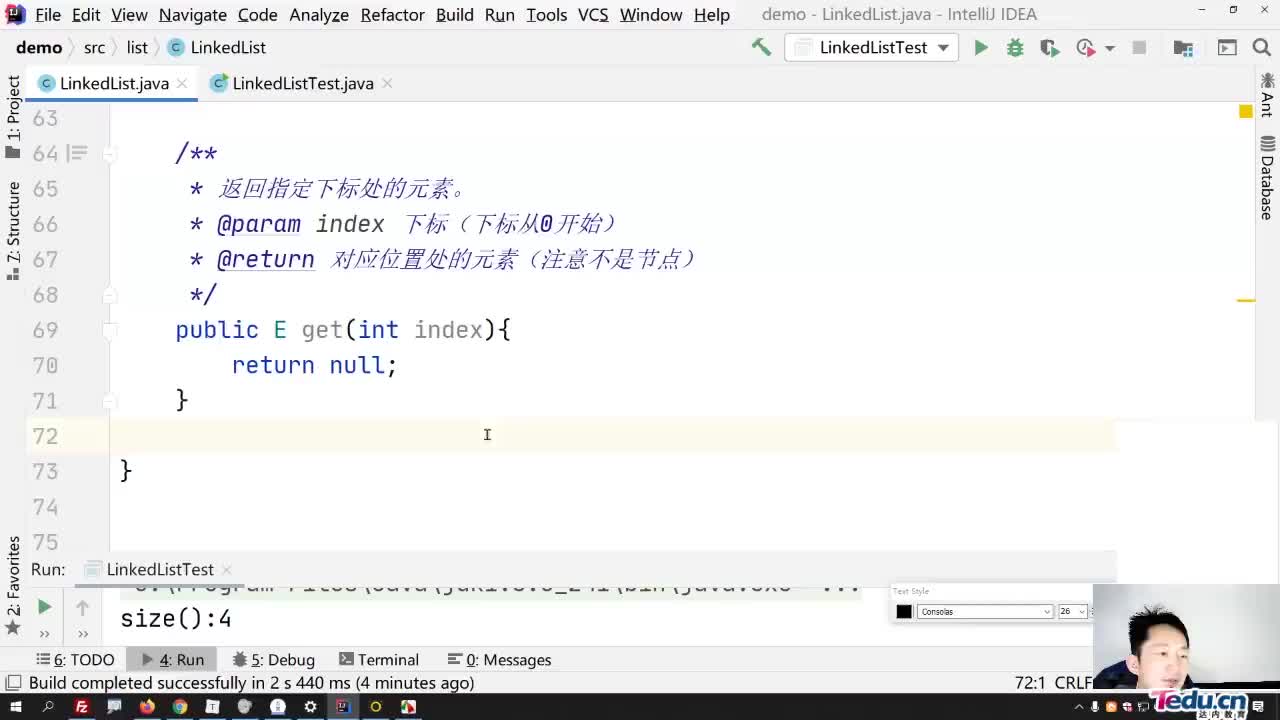Click the up arrow in Run panel
The width and height of the screenshot is (1280, 720).
(x=82, y=607)
